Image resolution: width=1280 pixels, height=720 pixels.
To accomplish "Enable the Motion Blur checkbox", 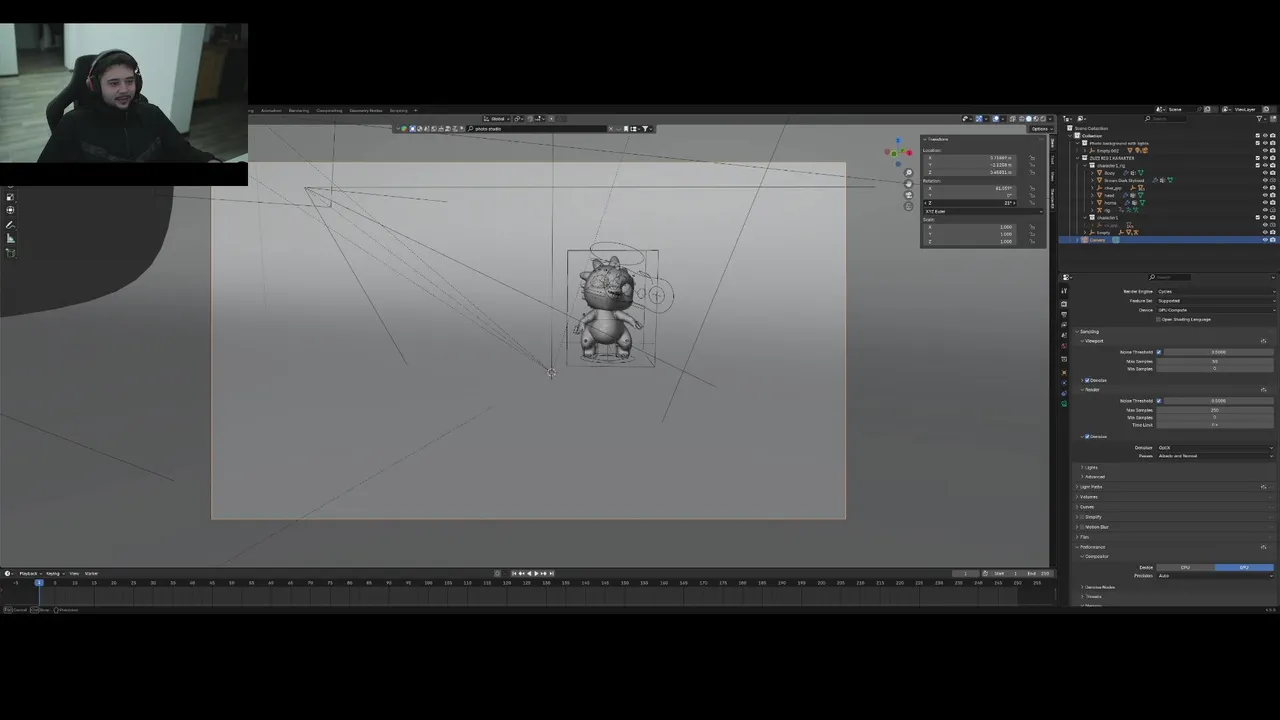I will coord(1082,527).
